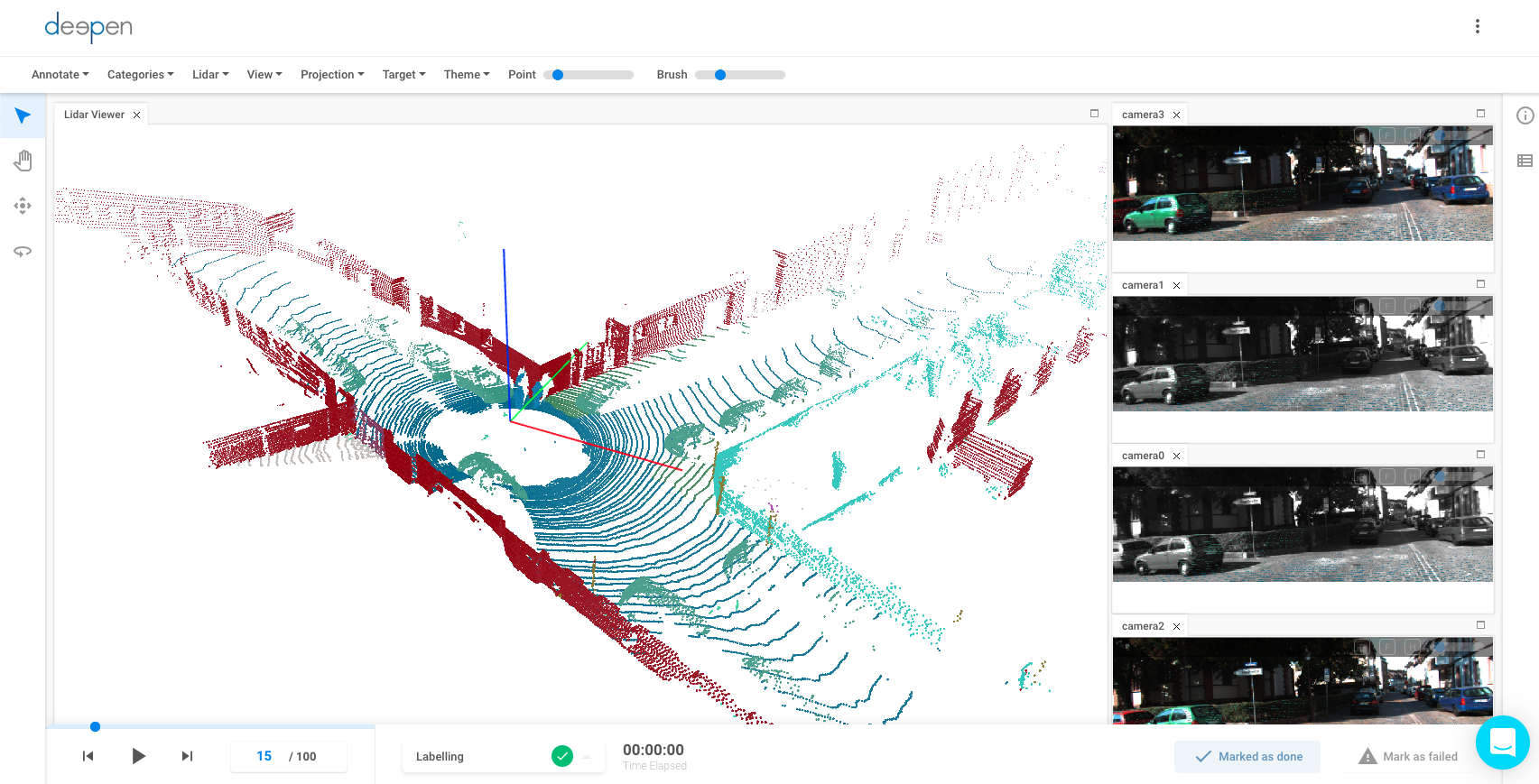
Task: Click the camera1 grayscale image view
Action: pyautogui.click(x=1303, y=354)
